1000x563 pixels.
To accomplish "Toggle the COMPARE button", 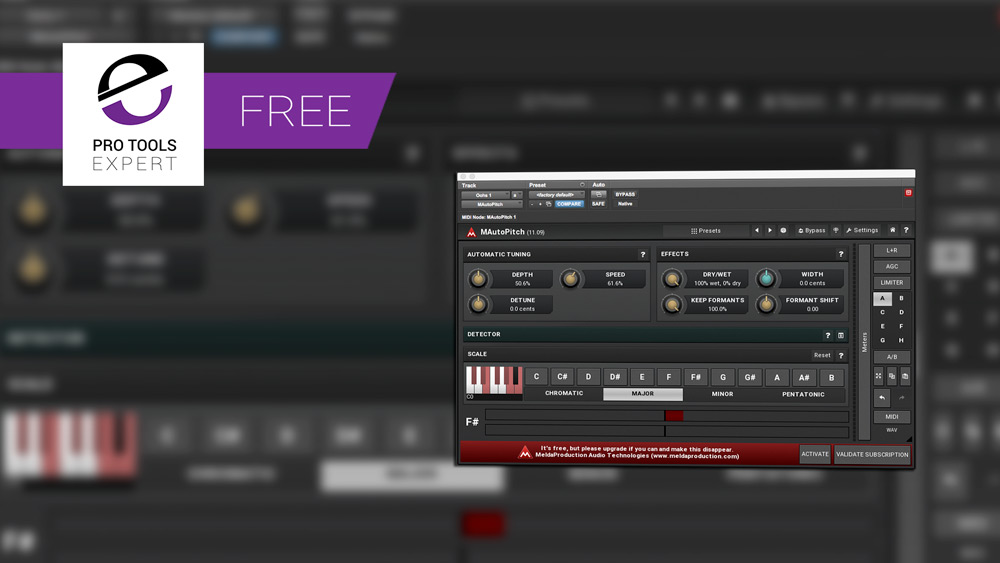I will tap(569, 204).
